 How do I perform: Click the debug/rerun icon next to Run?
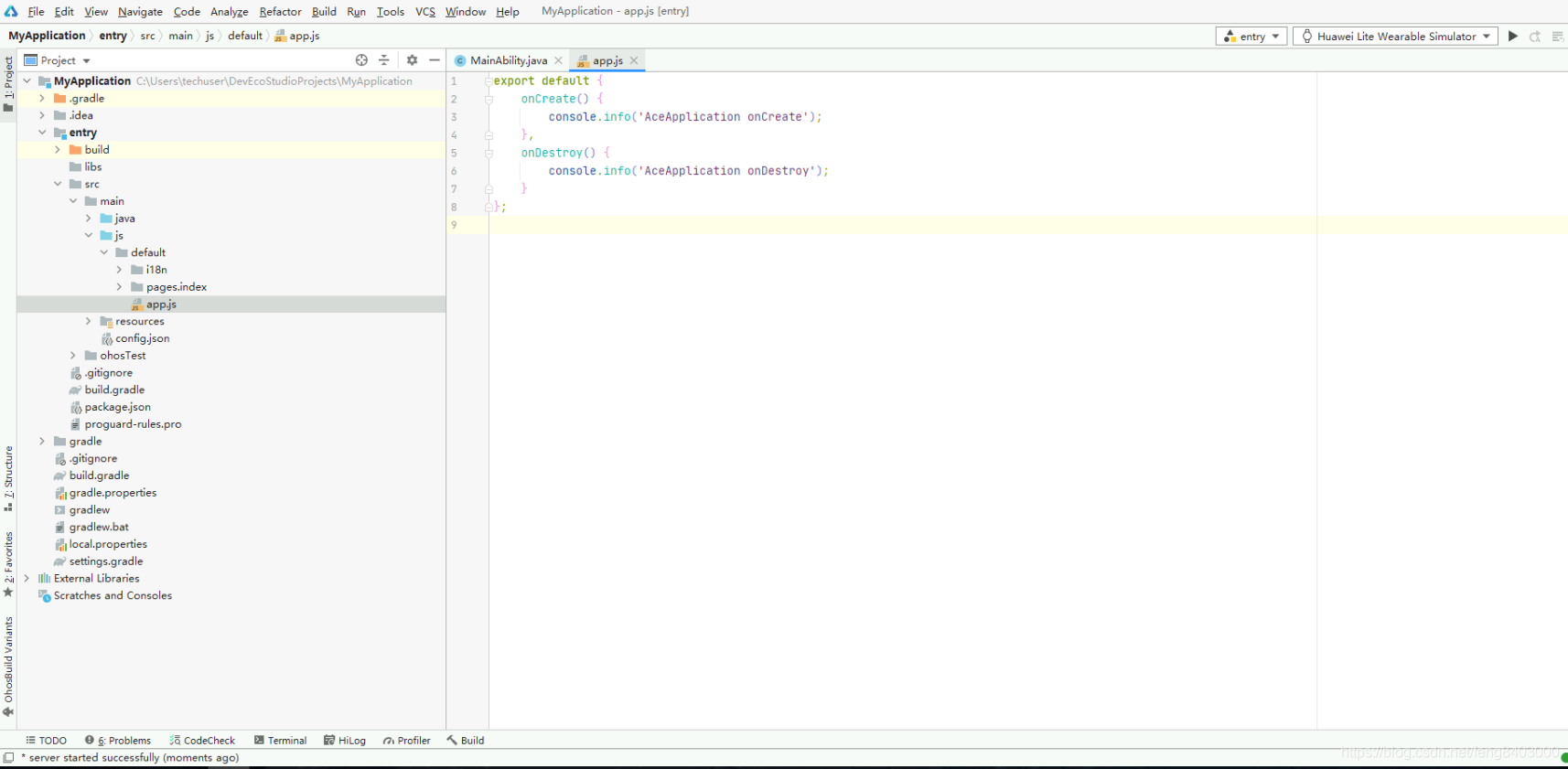click(x=1535, y=36)
